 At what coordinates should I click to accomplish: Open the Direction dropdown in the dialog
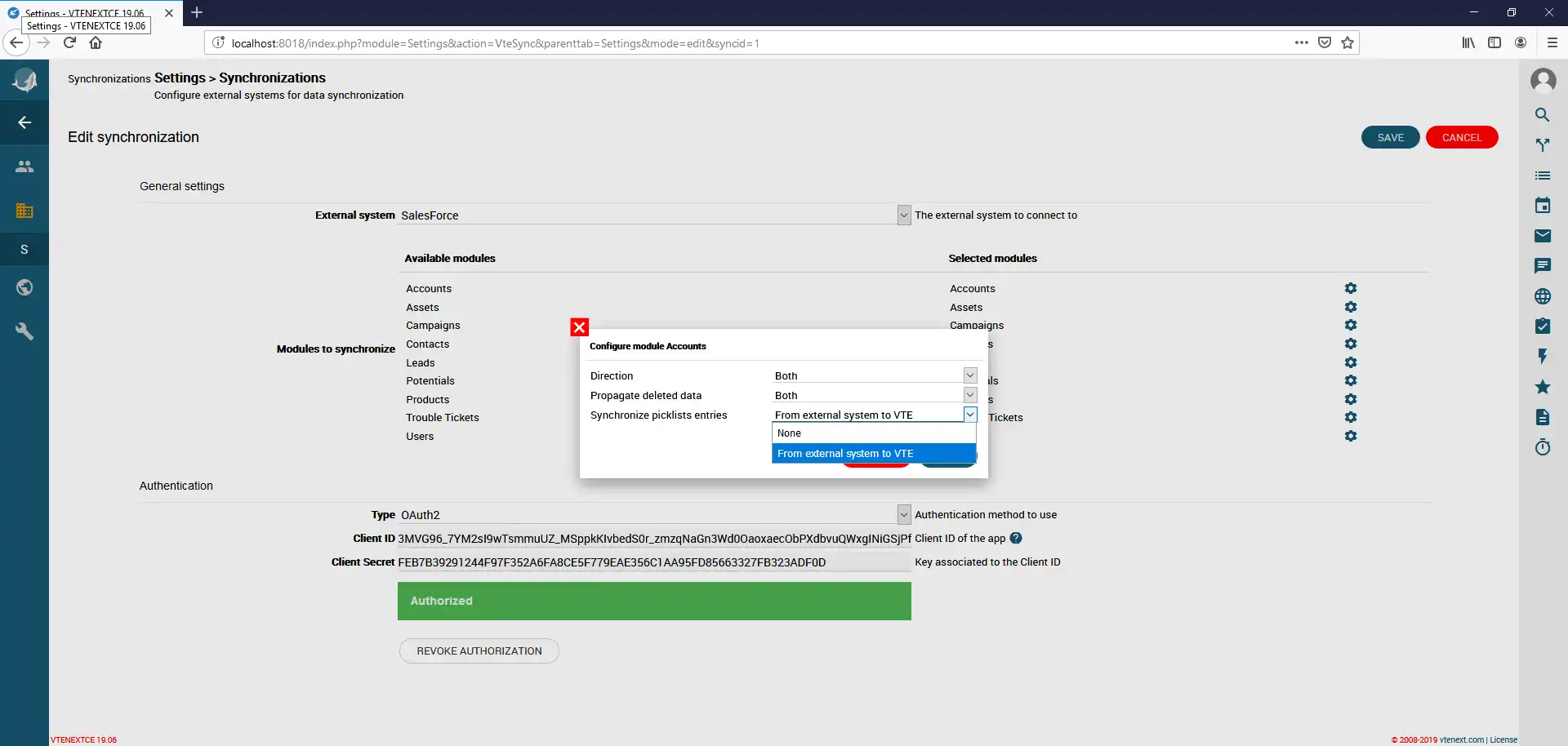click(x=970, y=375)
